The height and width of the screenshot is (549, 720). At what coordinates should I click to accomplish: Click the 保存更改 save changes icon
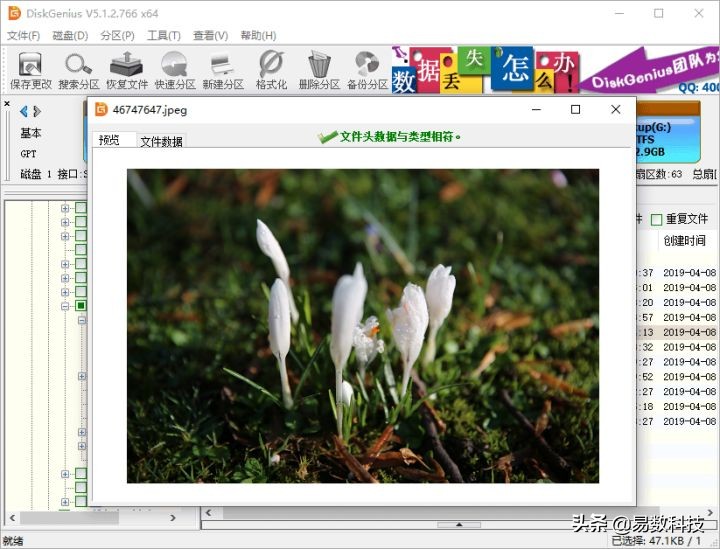pos(31,70)
